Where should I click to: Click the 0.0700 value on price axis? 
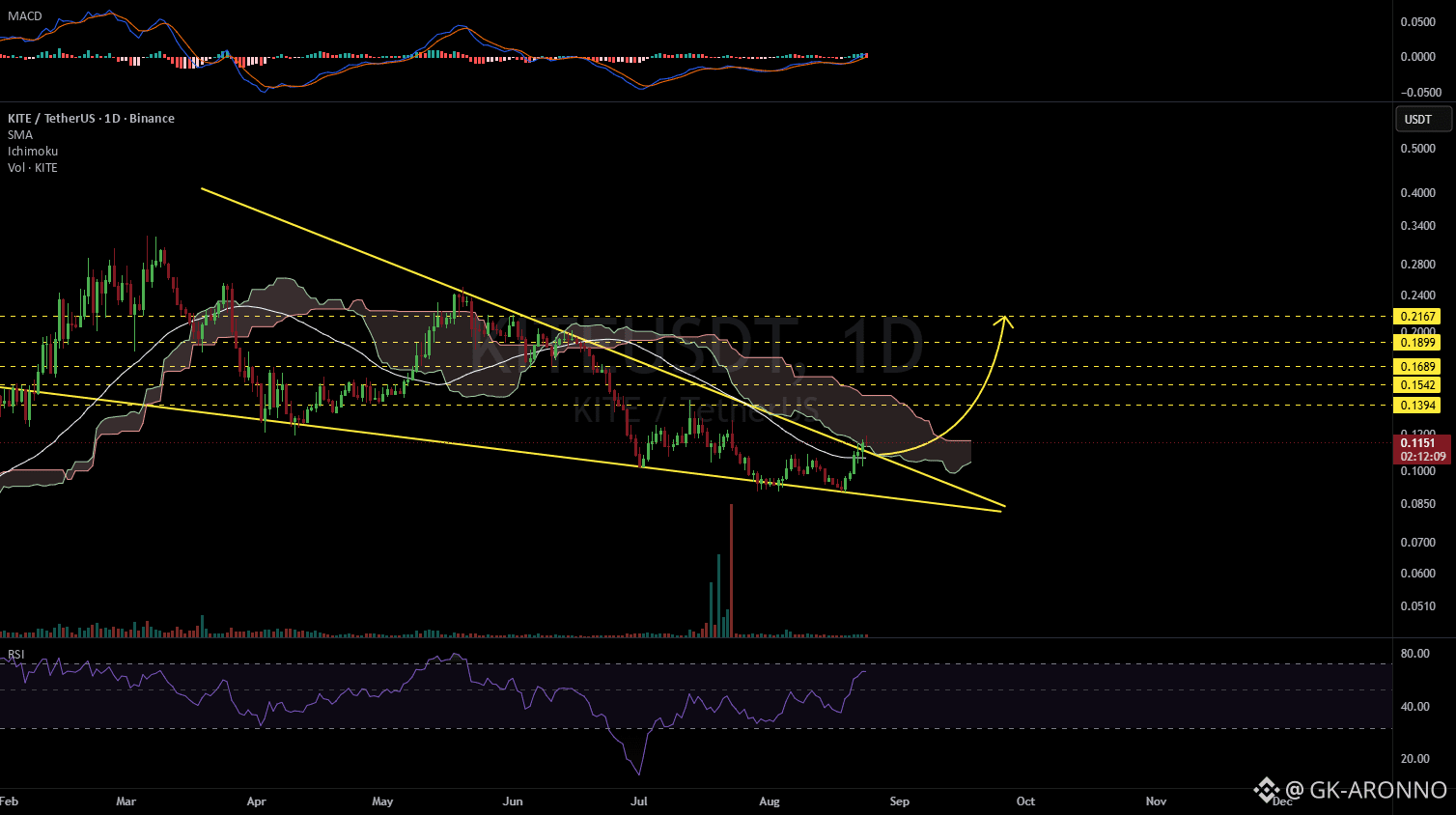(1418, 543)
